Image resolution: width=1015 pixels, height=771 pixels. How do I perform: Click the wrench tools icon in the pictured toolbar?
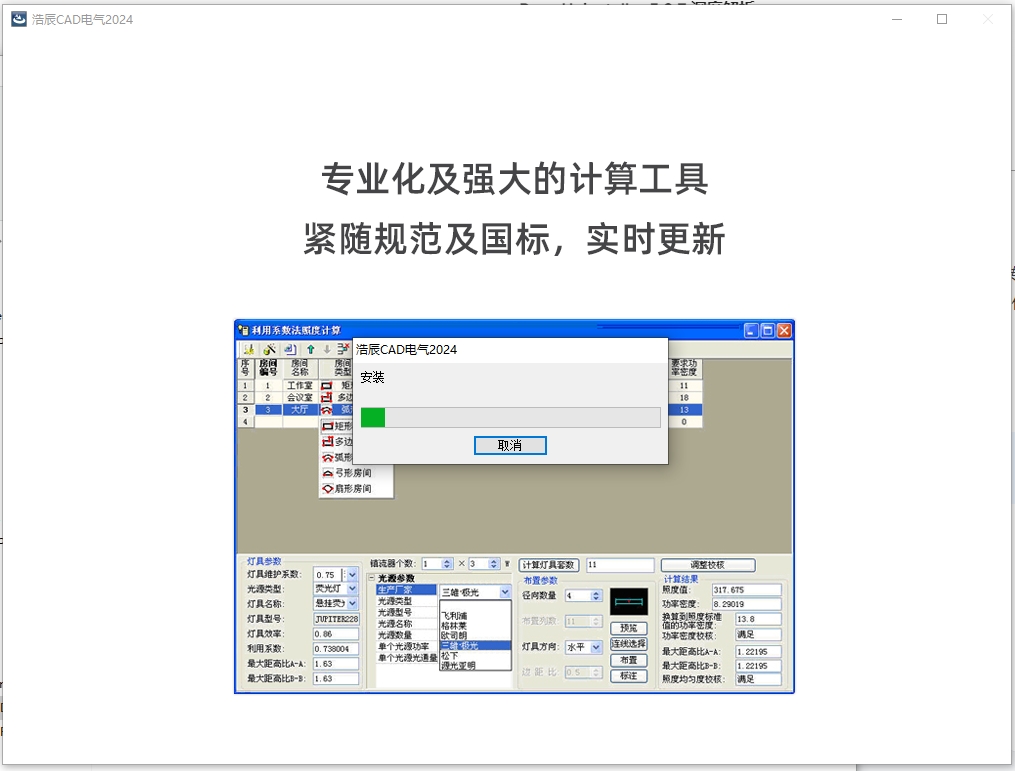click(x=269, y=350)
